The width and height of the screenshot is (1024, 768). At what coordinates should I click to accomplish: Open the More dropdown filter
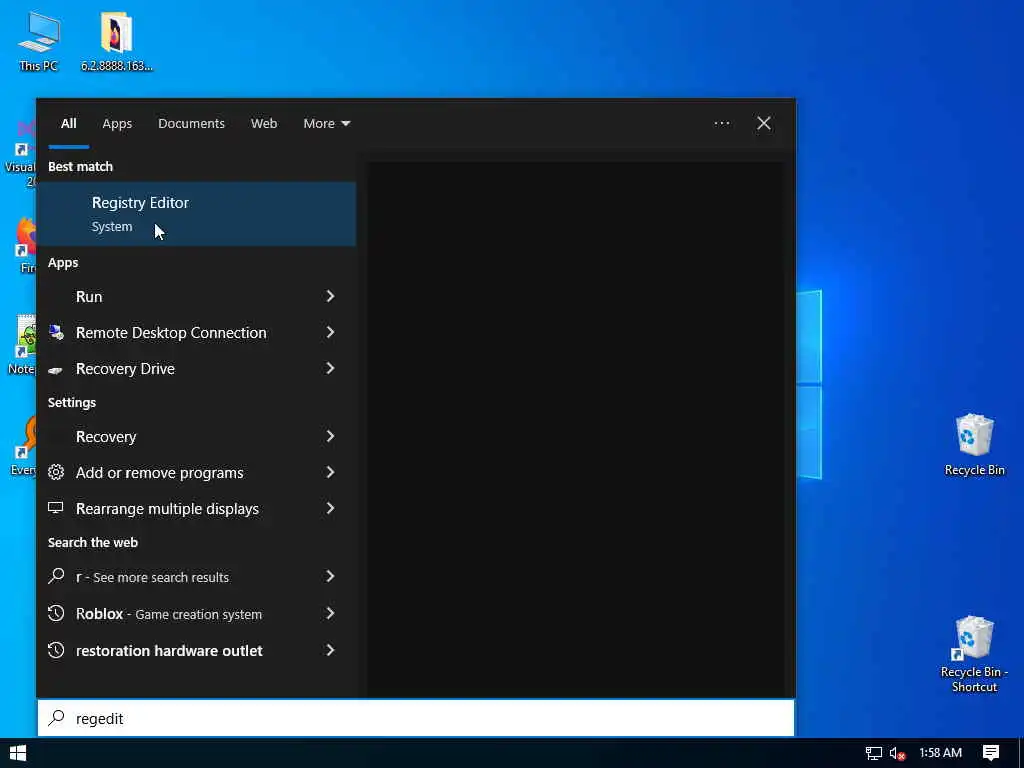tap(327, 123)
